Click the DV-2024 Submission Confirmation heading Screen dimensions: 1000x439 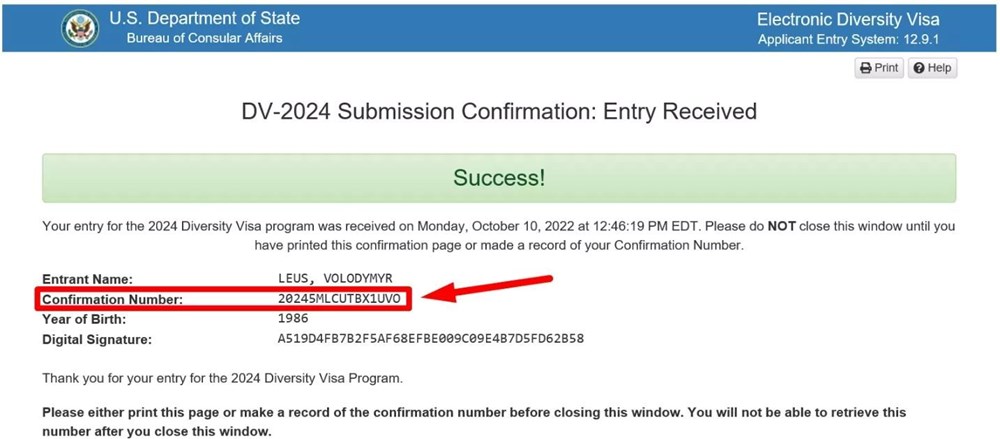(x=499, y=112)
